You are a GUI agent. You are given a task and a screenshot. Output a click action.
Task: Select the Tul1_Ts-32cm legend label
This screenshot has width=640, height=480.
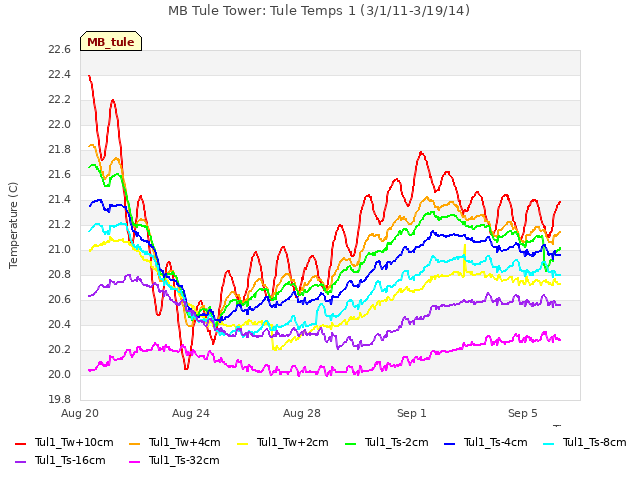(x=184, y=460)
